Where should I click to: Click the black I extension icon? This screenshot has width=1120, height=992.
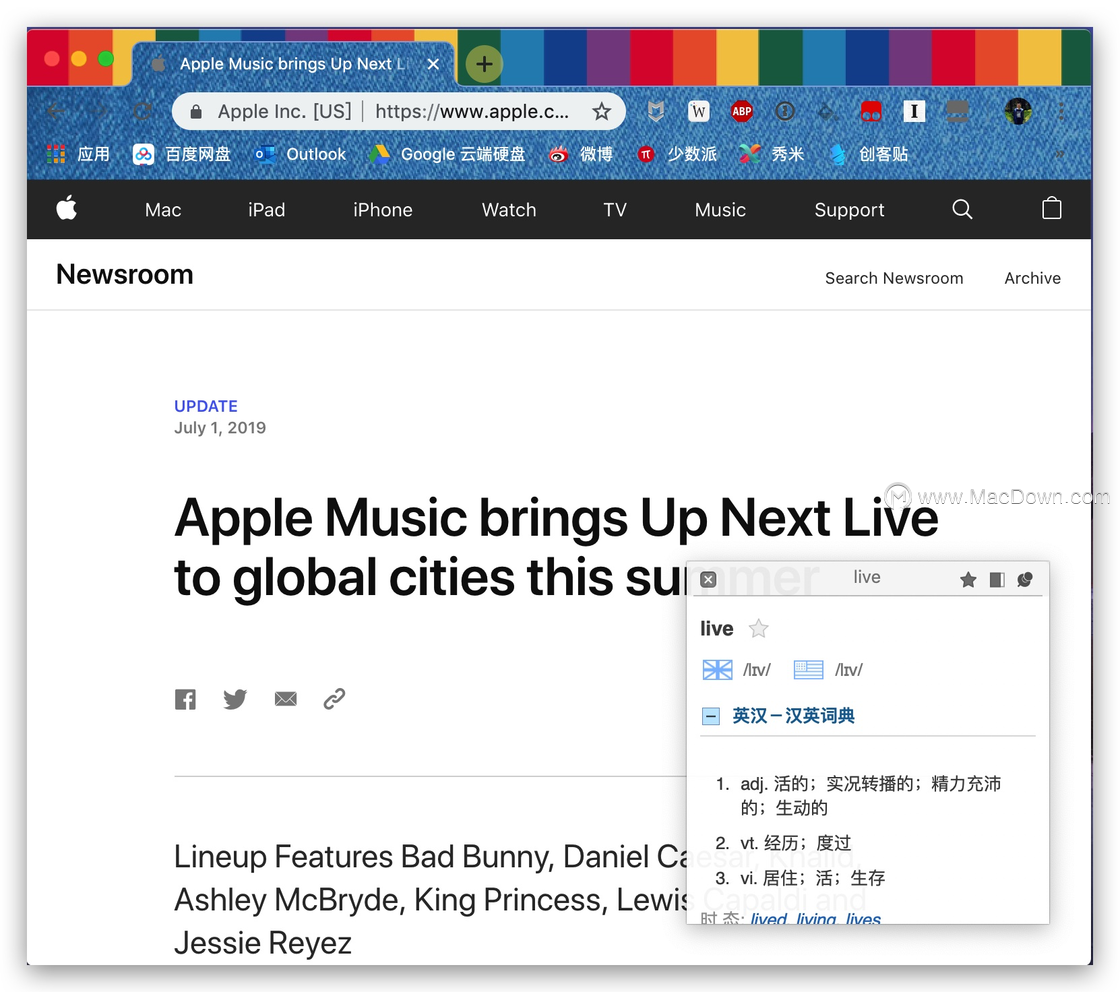pyautogui.click(x=914, y=111)
